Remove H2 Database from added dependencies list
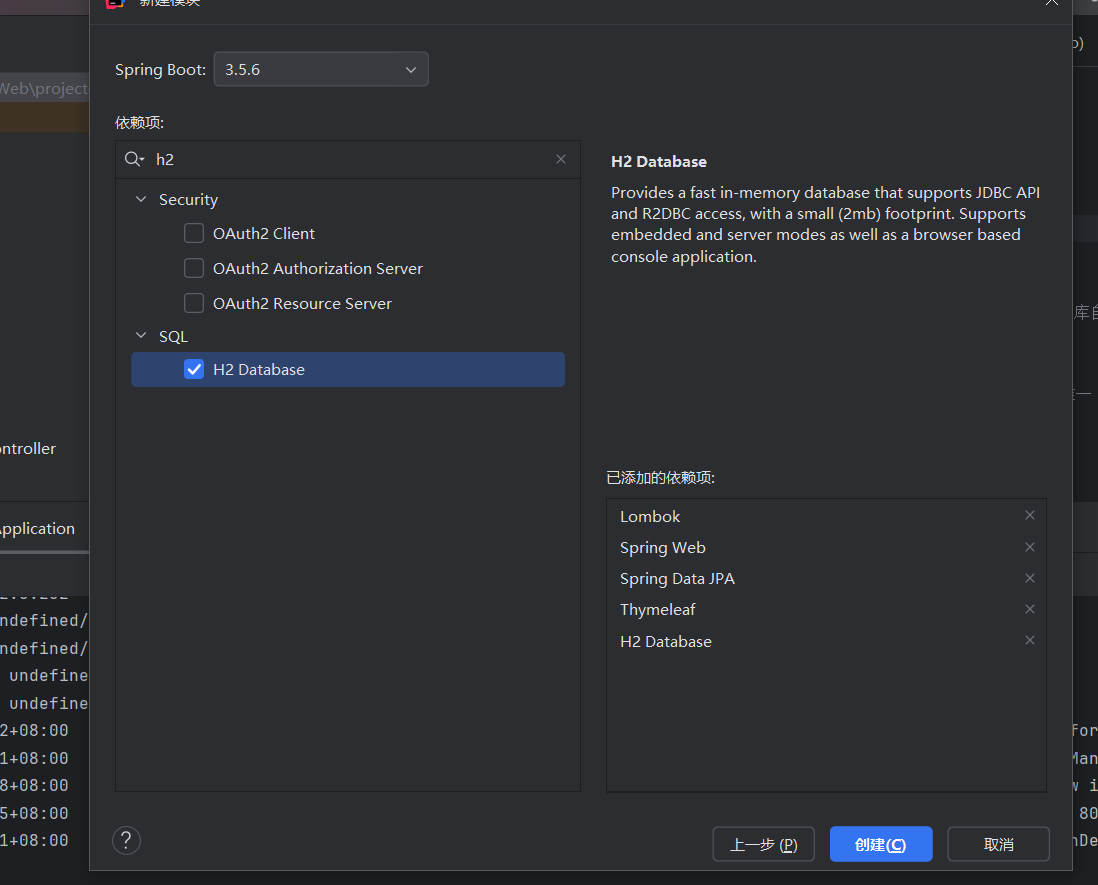The height and width of the screenshot is (885, 1098). [1029, 640]
